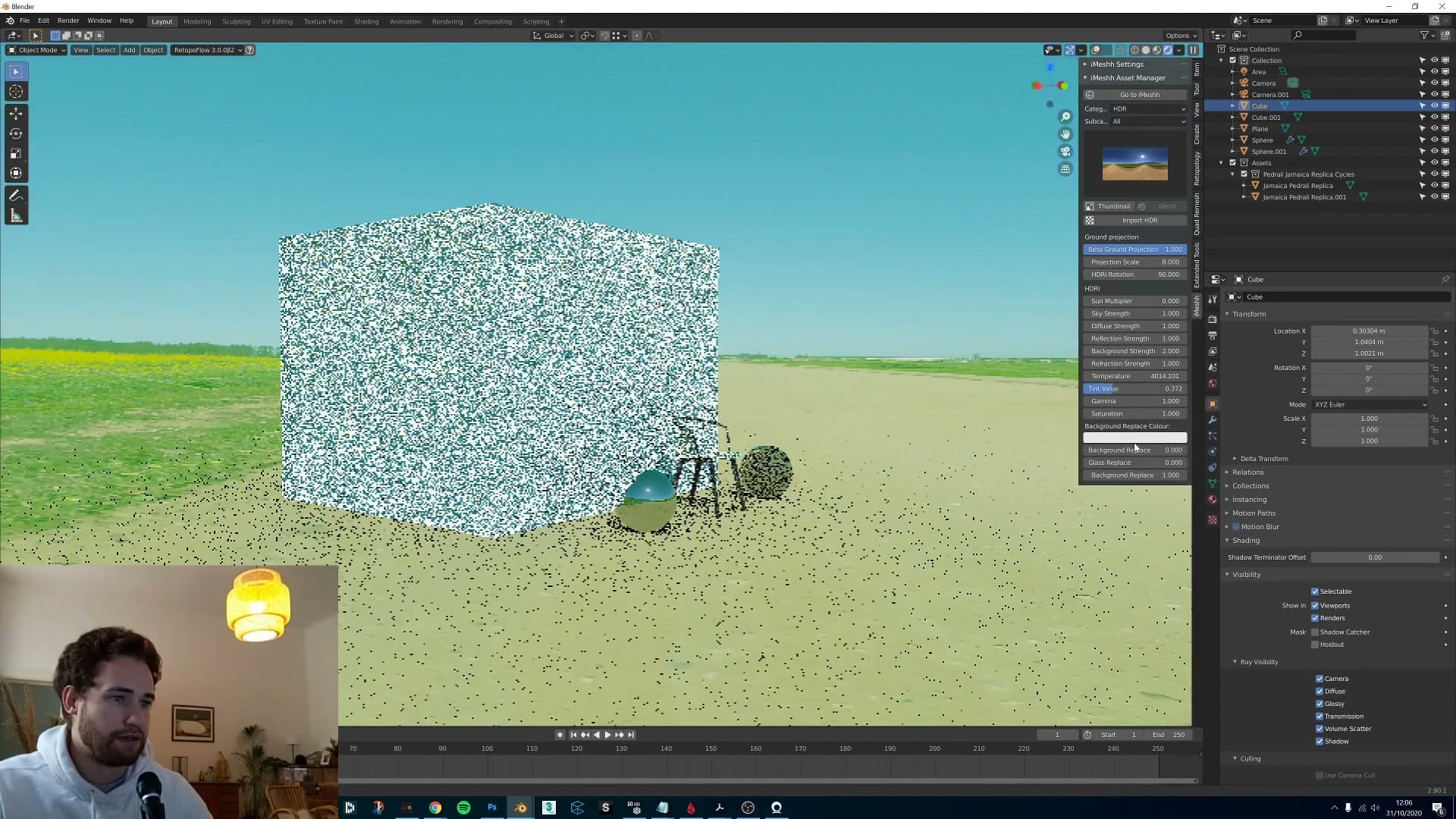The width and height of the screenshot is (1456, 819).
Task: Open the XYZ Euler rotation mode dropdown
Action: pos(1370,405)
